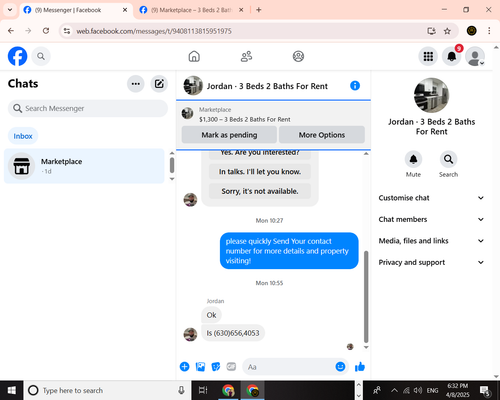The width and height of the screenshot is (500, 400).
Task: Click the 'Is (630)656,4053' message
Action: 233,333
